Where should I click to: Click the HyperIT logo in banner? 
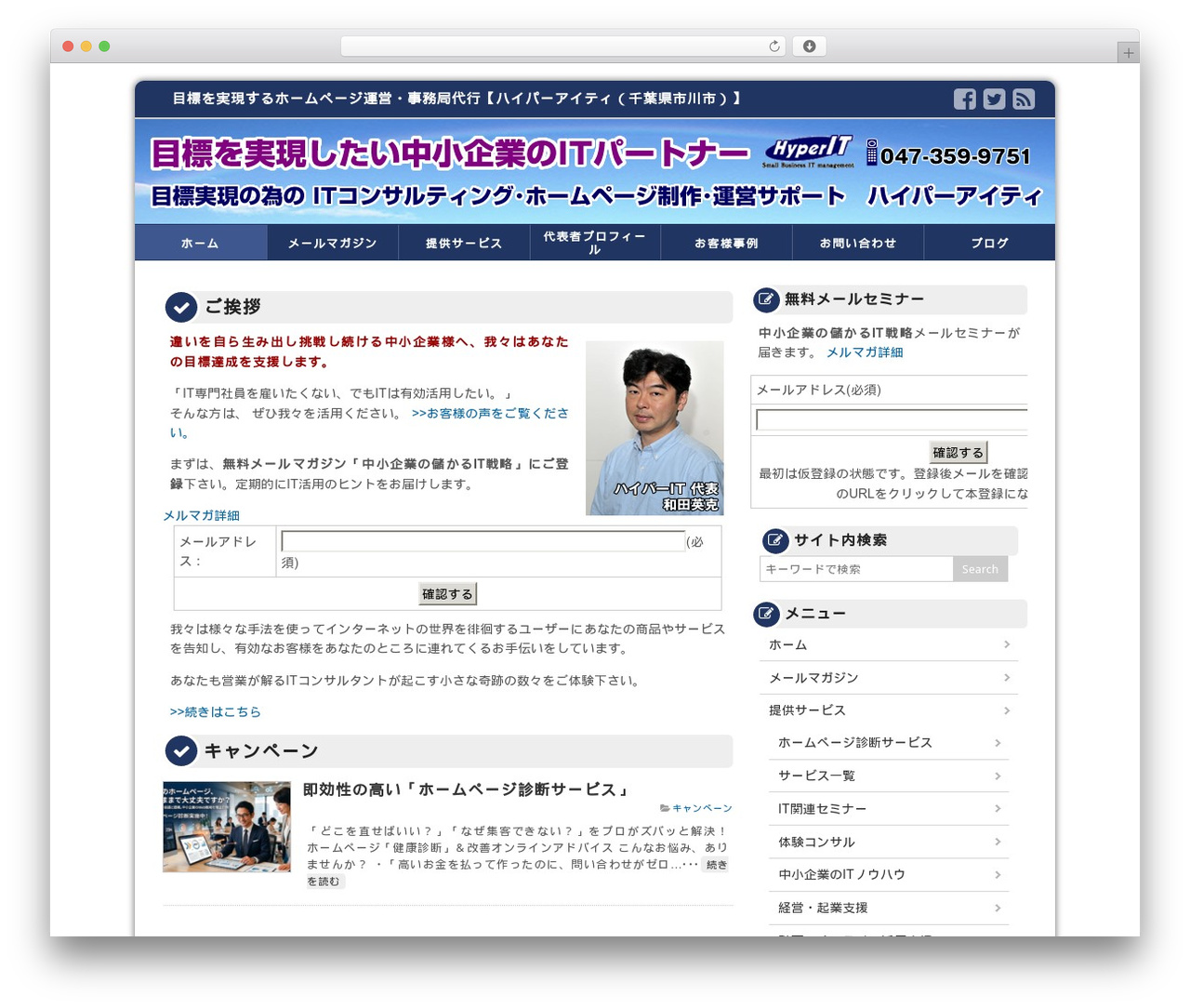pyautogui.click(x=808, y=152)
